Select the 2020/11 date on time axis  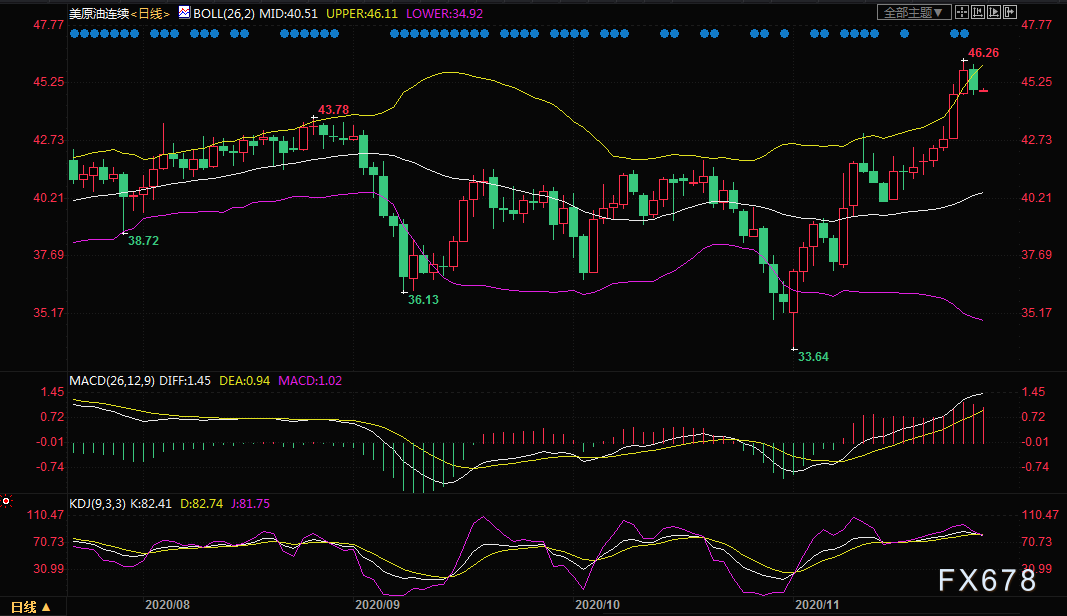coord(817,604)
